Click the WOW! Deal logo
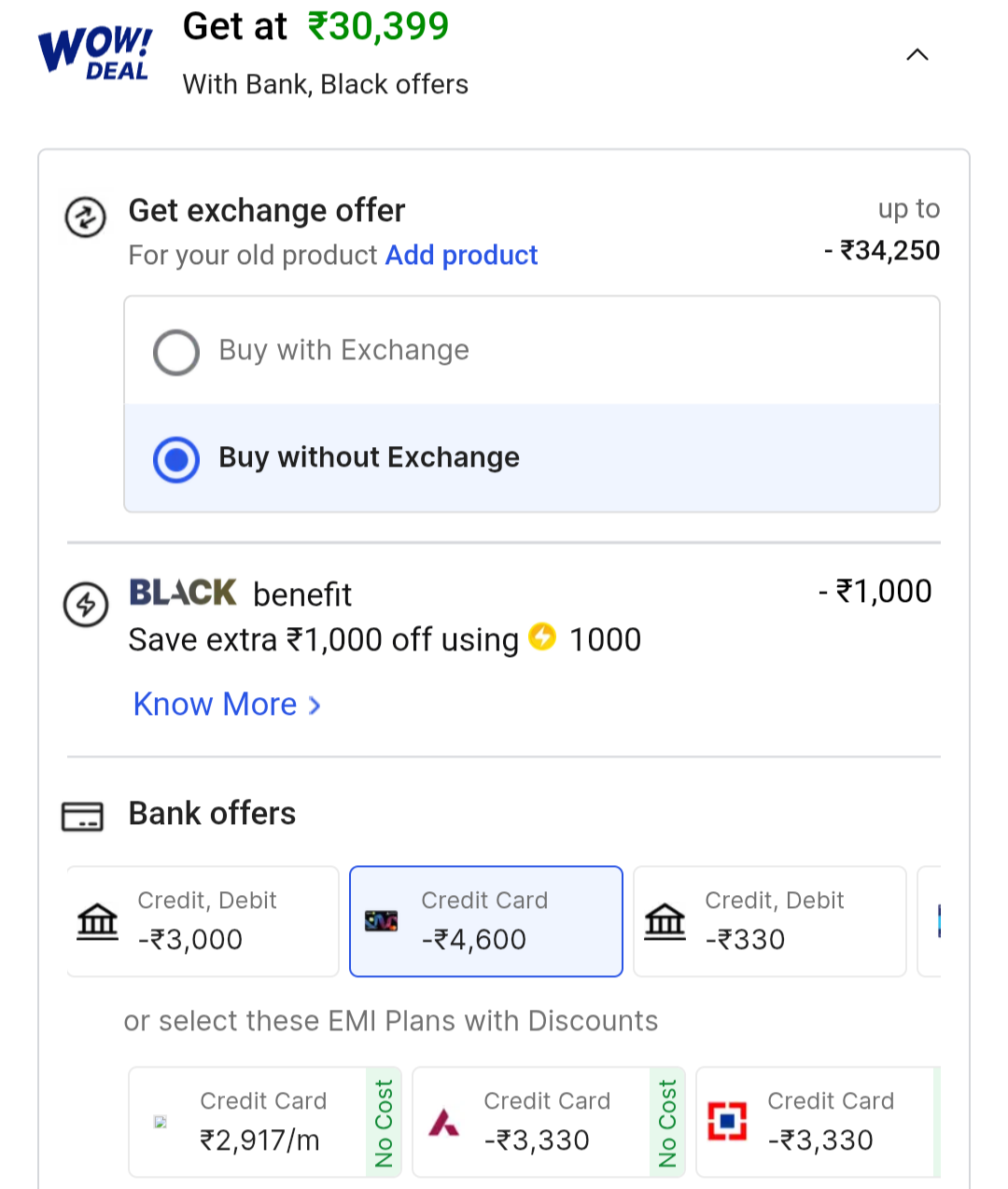This screenshot has width=1008, height=1189. (95, 52)
